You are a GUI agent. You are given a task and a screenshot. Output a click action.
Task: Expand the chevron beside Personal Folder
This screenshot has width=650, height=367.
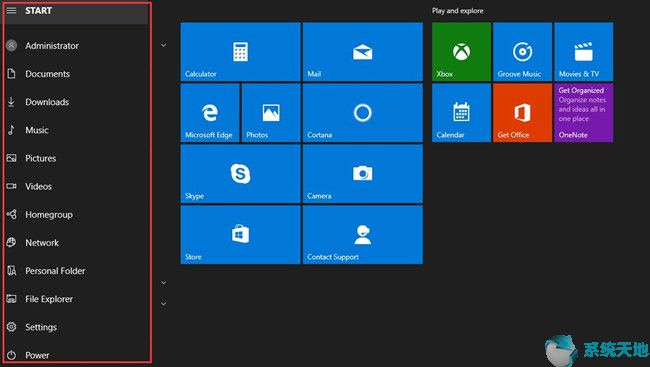tap(164, 283)
